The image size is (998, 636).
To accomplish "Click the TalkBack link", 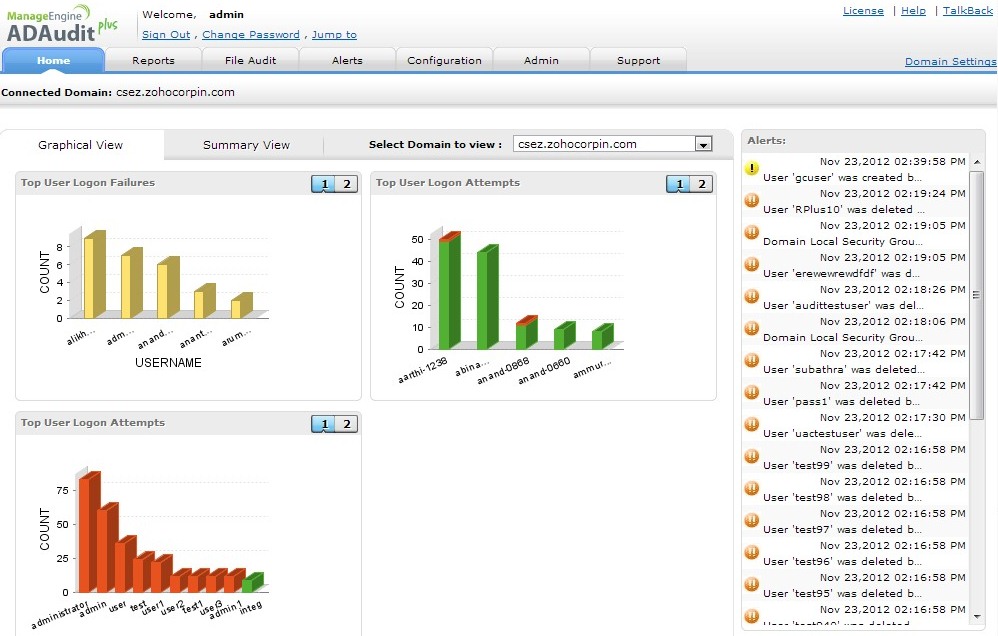I will (967, 11).
